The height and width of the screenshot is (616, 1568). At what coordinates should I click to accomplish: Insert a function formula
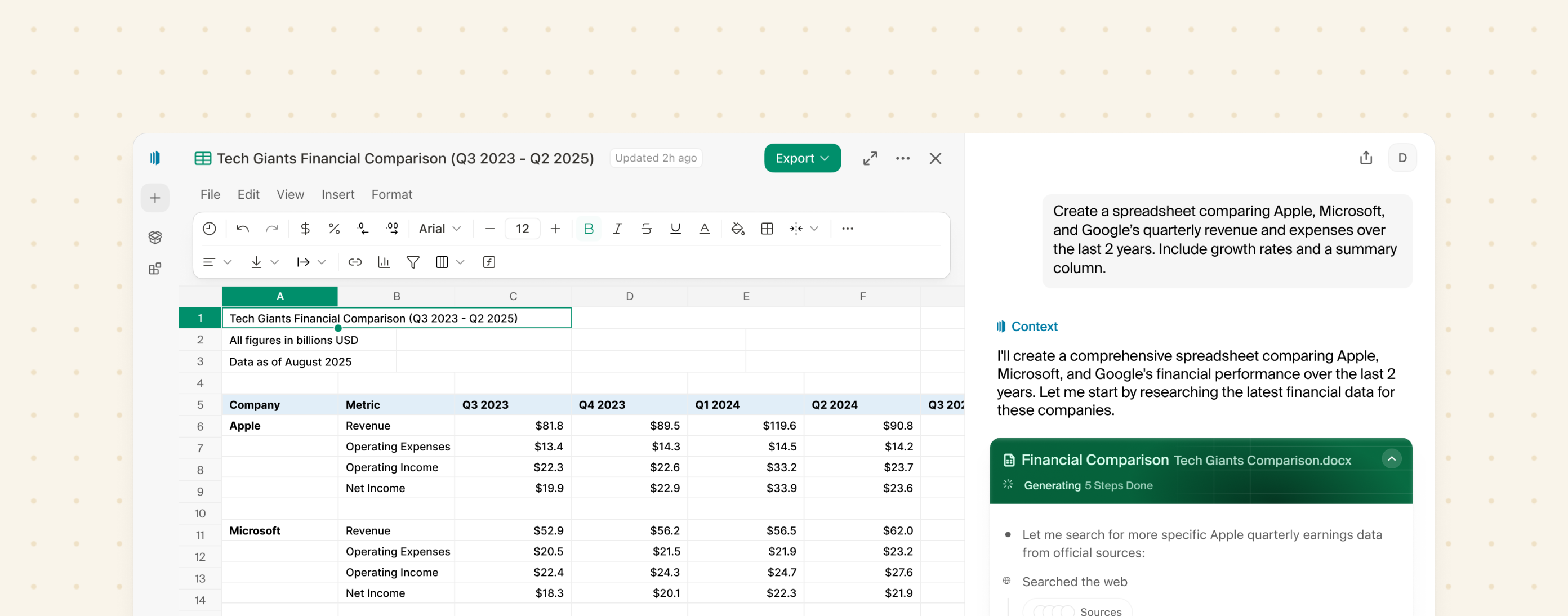(x=489, y=262)
